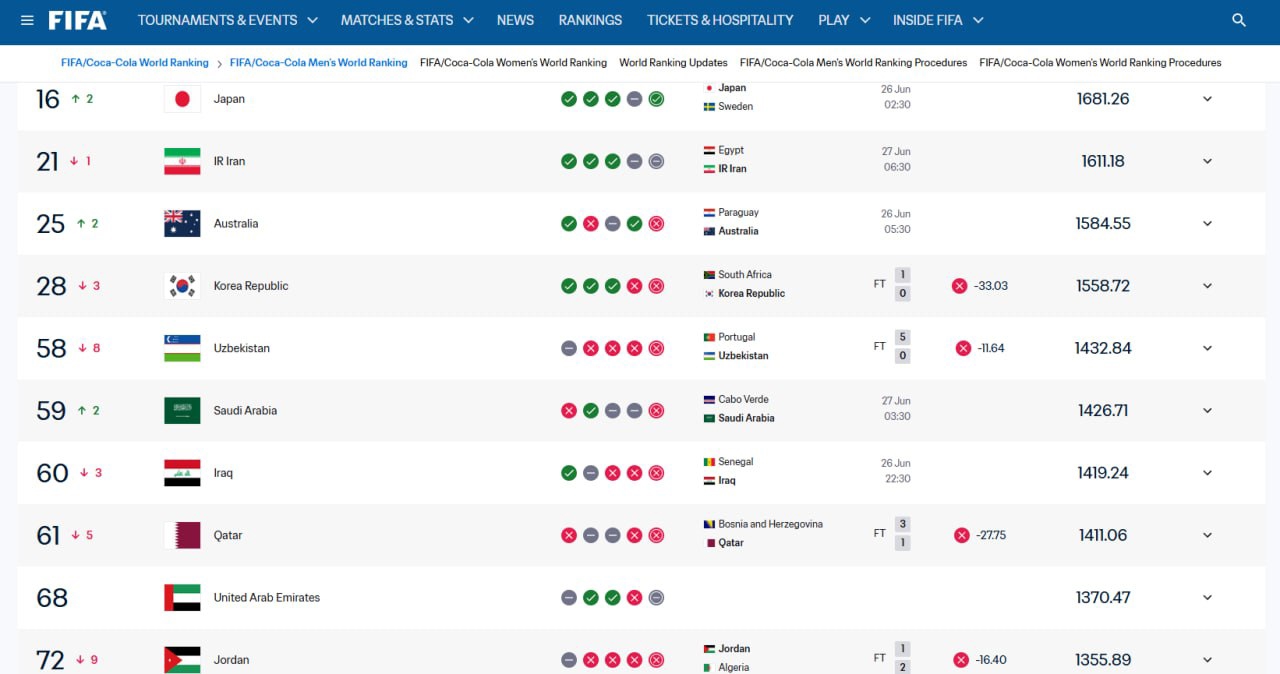This screenshot has width=1280, height=674.
Task: Open the Inside FIFA menu
Action: pyautogui.click(x=938, y=20)
